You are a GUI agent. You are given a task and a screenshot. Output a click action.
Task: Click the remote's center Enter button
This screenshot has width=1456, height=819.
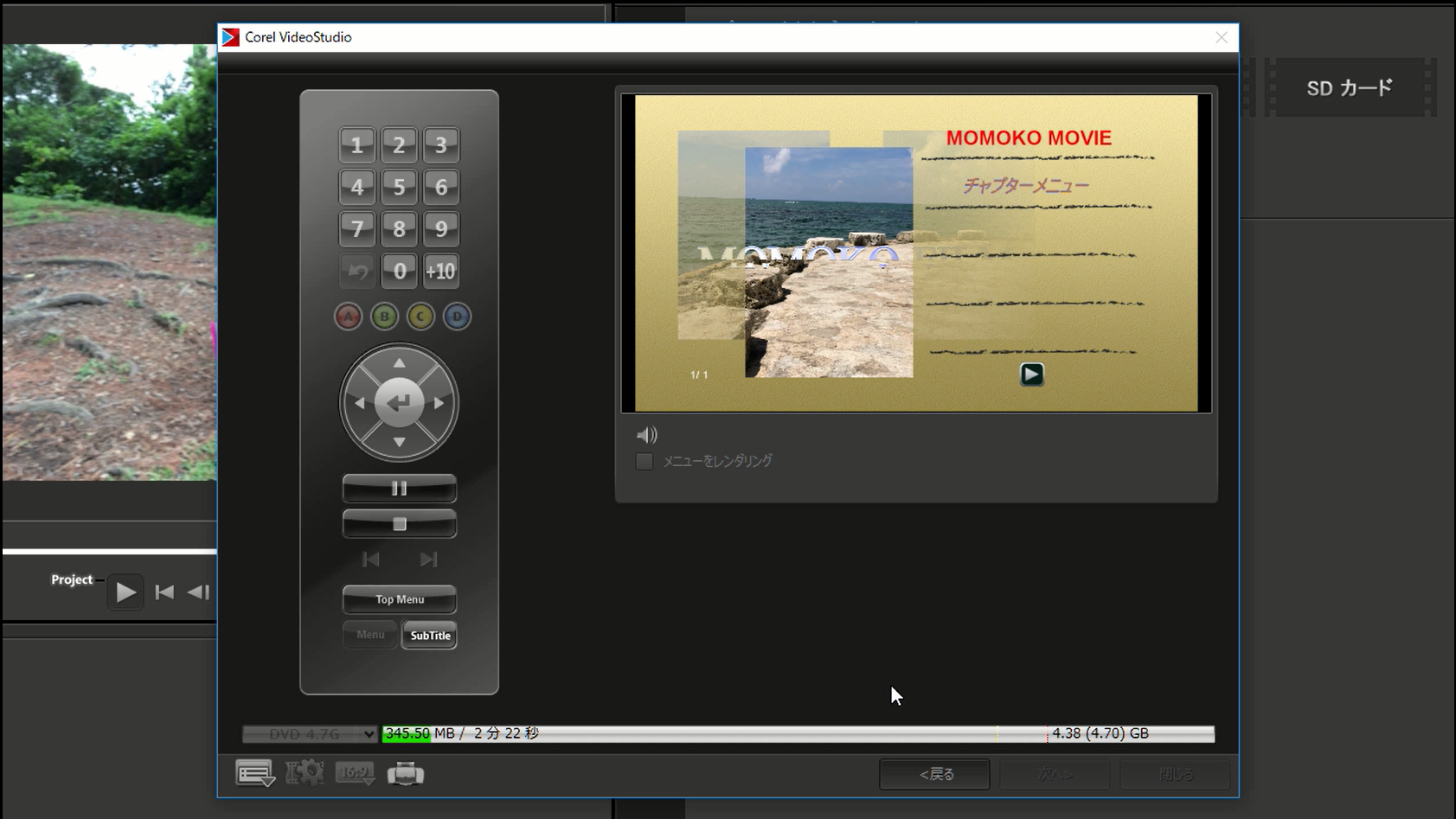(399, 403)
